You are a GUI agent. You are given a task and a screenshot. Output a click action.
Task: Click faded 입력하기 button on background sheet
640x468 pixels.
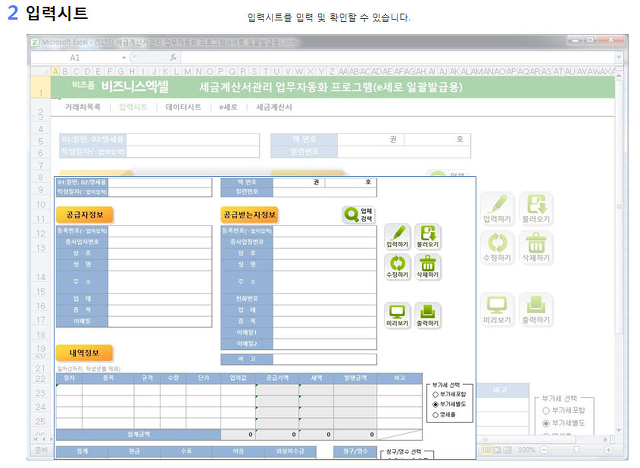point(497,208)
